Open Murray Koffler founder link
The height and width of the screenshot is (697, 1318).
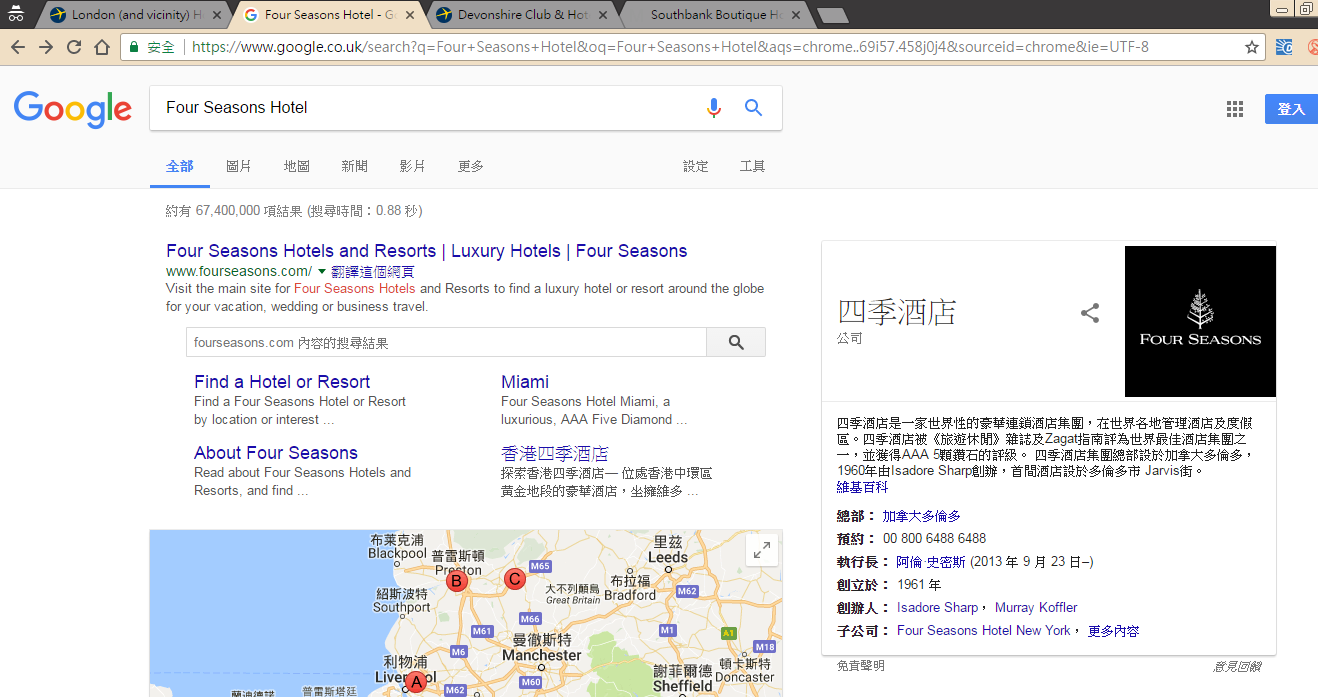point(1036,607)
